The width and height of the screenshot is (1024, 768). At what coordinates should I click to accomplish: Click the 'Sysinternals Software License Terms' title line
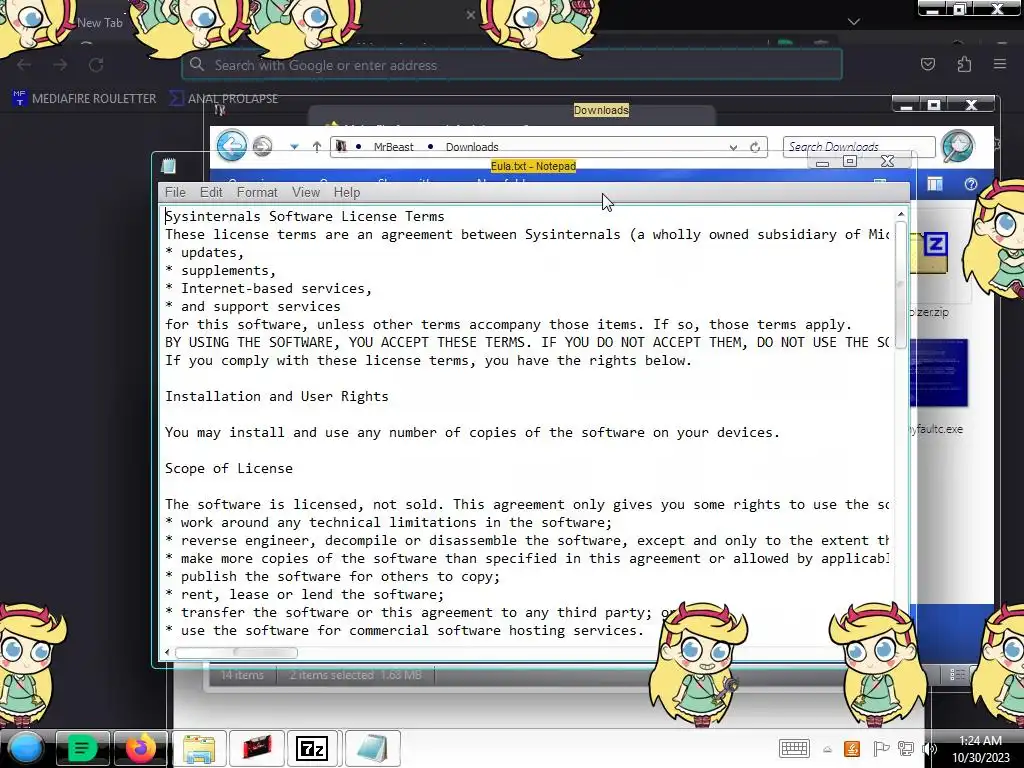(304, 216)
